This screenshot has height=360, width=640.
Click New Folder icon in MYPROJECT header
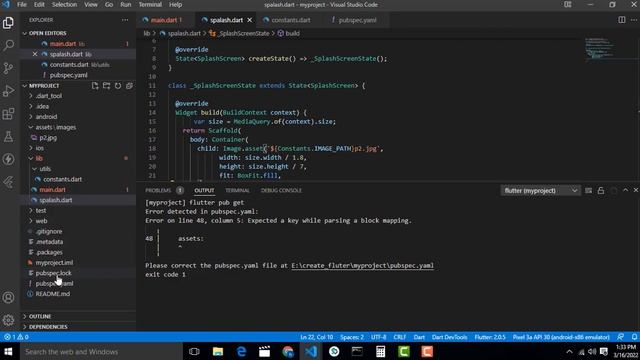pyautogui.click(x=107, y=86)
